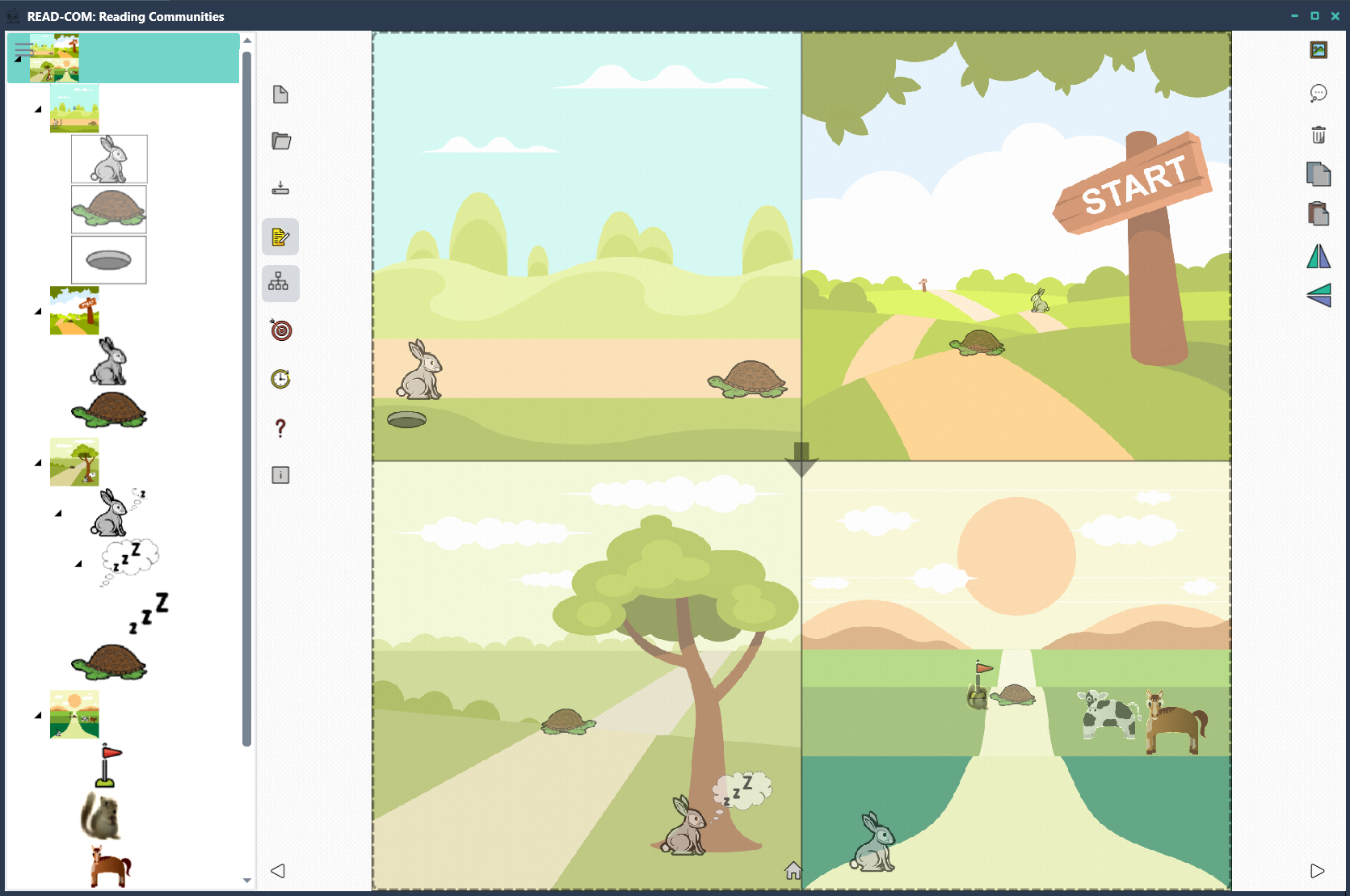Select the turtle on the sandy path on canvas
1350x896 pixels.
(748, 379)
